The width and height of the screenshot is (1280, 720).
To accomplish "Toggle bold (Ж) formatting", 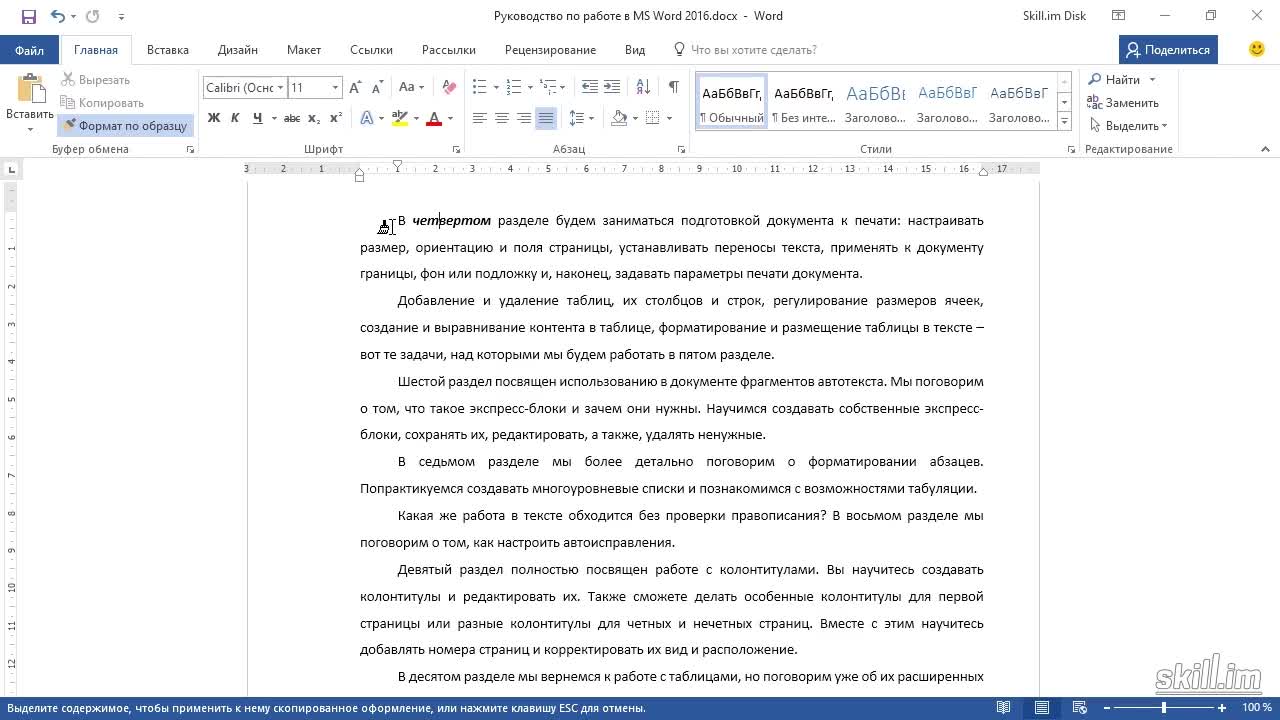I will [x=213, y=118].
